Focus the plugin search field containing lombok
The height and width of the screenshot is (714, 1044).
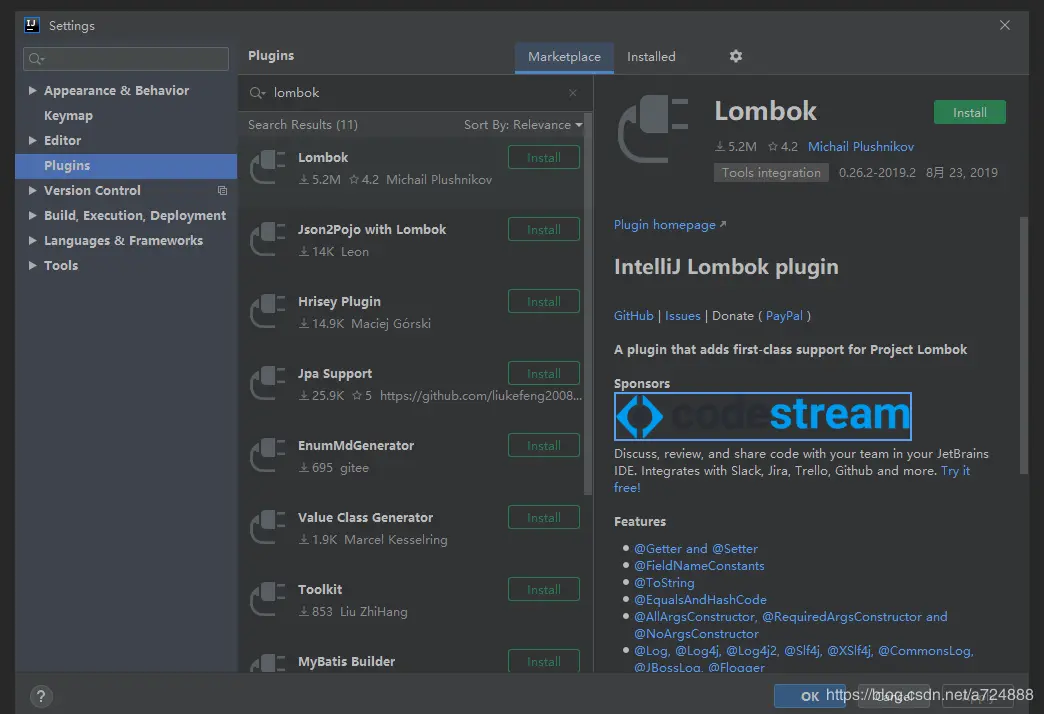click(x=415, y=93)
